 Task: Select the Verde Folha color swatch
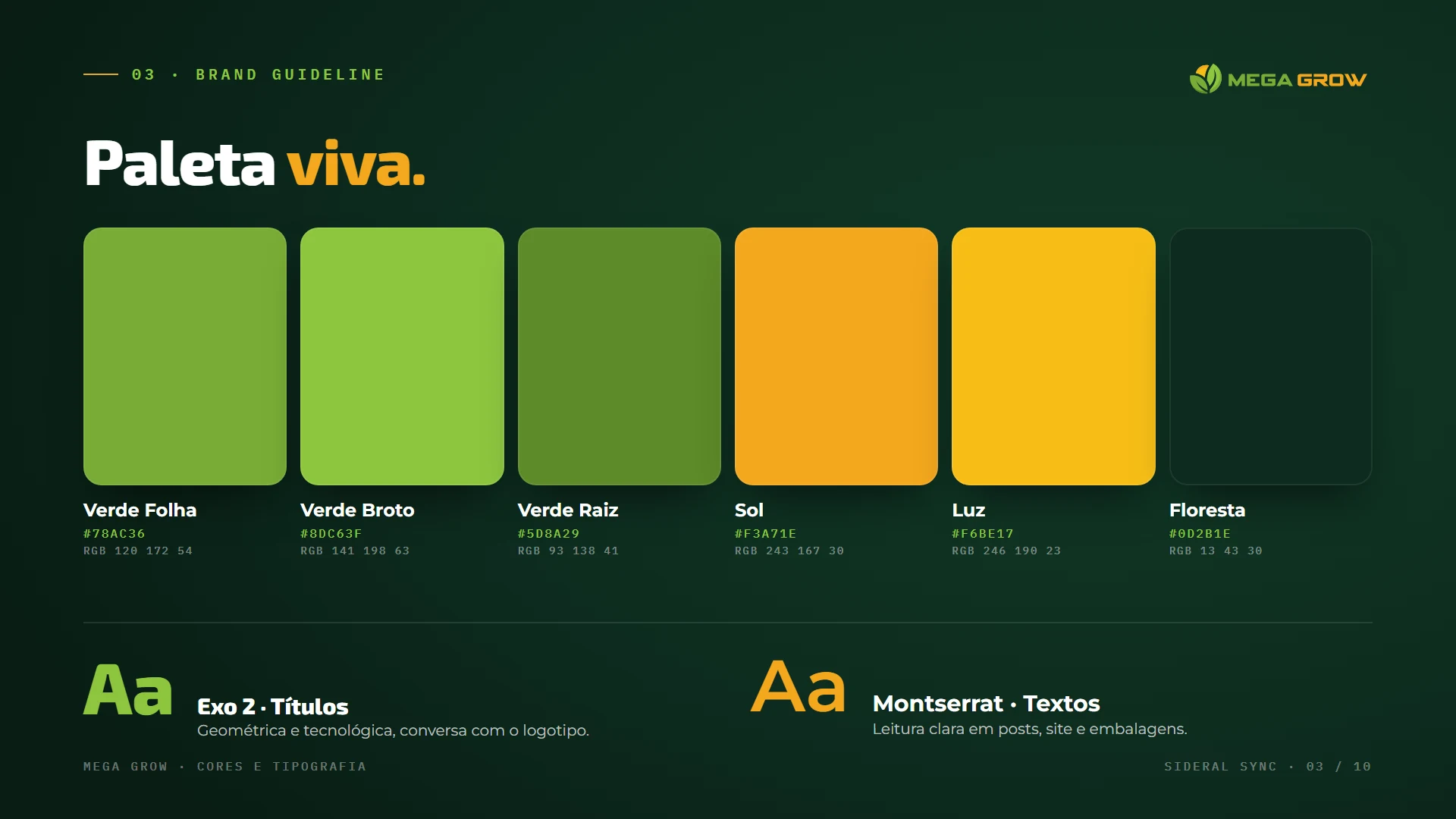(x=185, y=356)
